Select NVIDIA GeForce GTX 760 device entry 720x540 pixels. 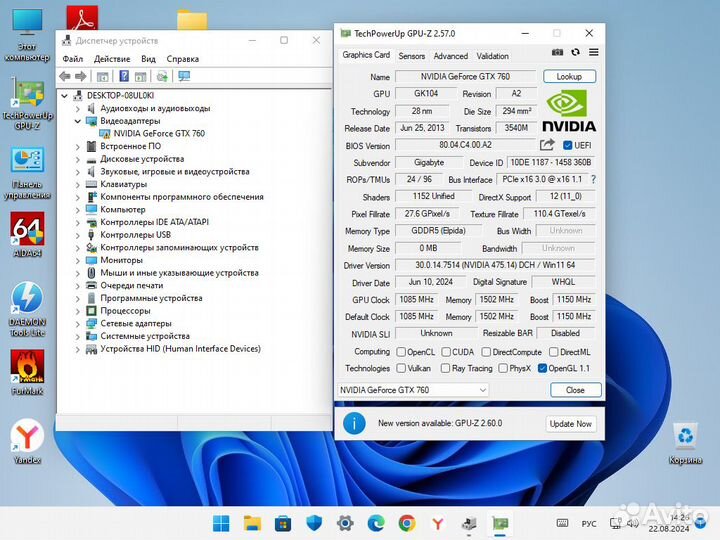click(x=159, y=134)
